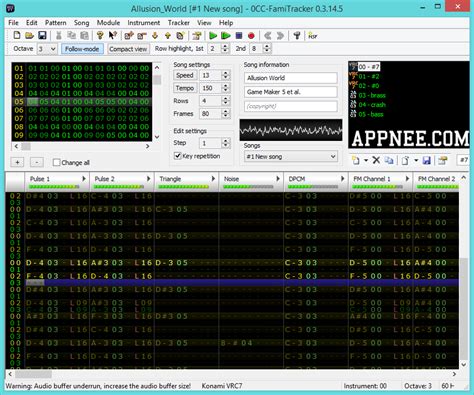Clone instrument with the duplicate icon
Image resolution: width=474 pixels, height=395 pixels.
pos(389,160)
